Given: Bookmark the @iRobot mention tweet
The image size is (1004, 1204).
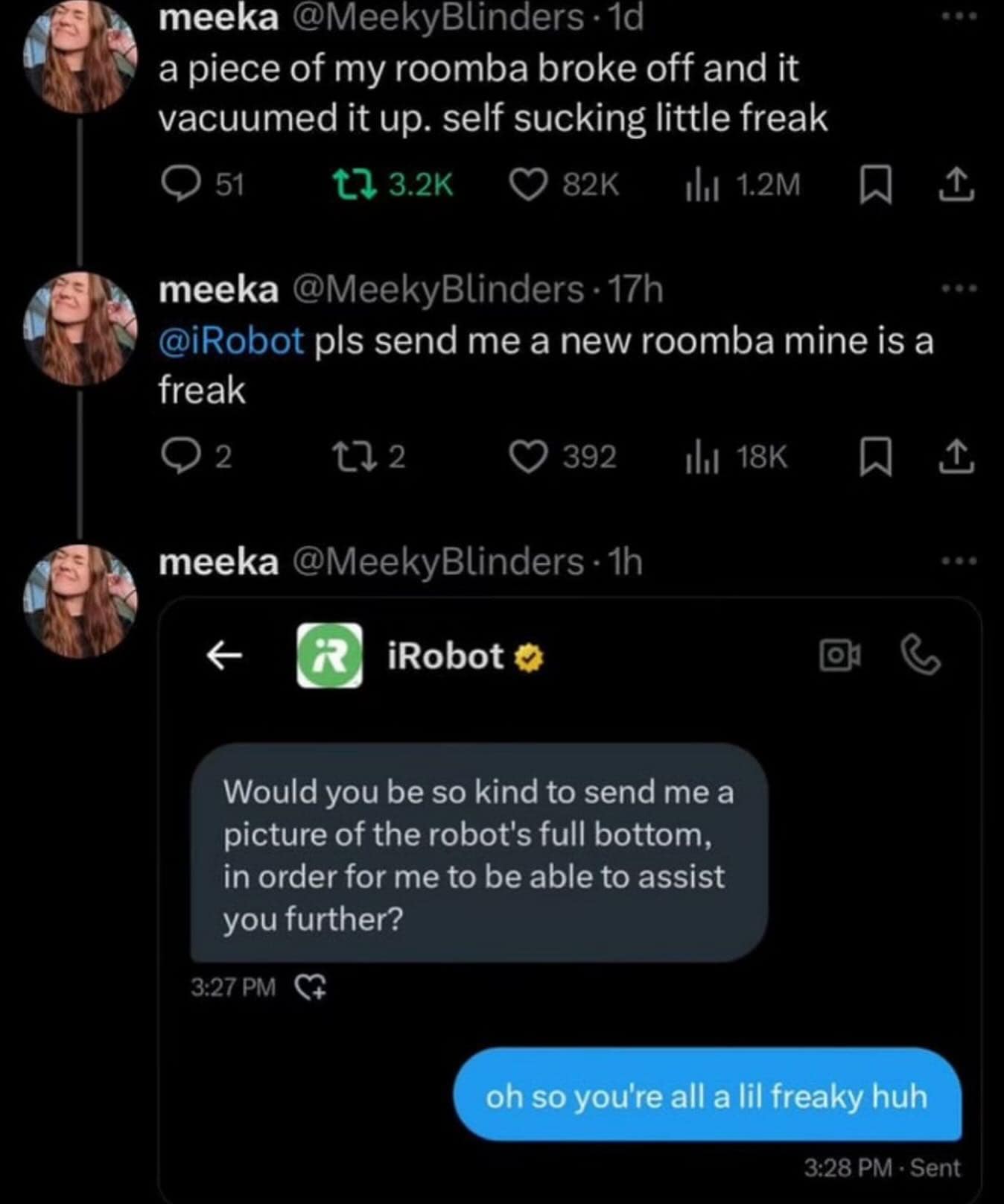Looking at the screenshot, I should 875,457.
